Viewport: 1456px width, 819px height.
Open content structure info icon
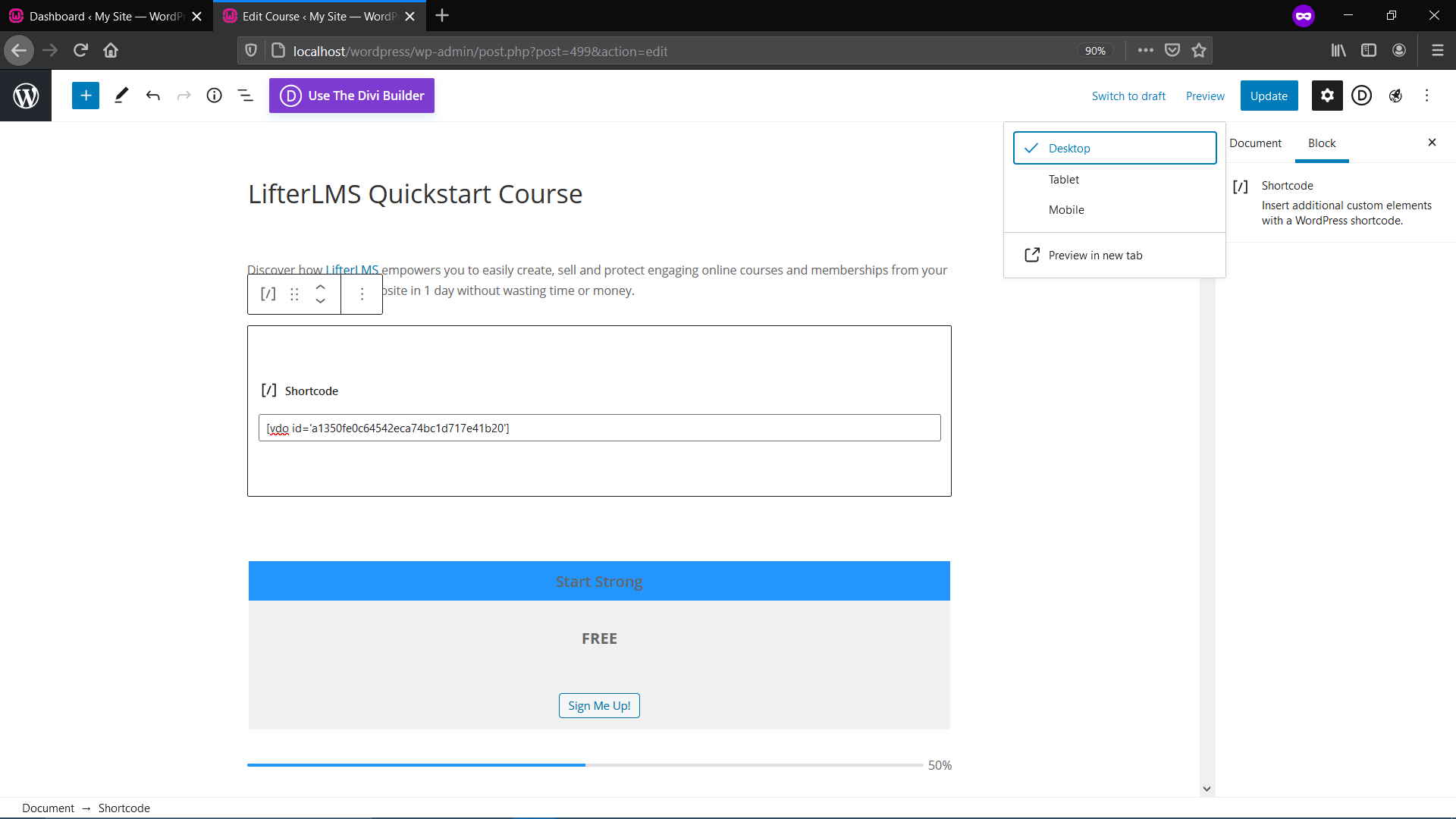tap(215, 96)
